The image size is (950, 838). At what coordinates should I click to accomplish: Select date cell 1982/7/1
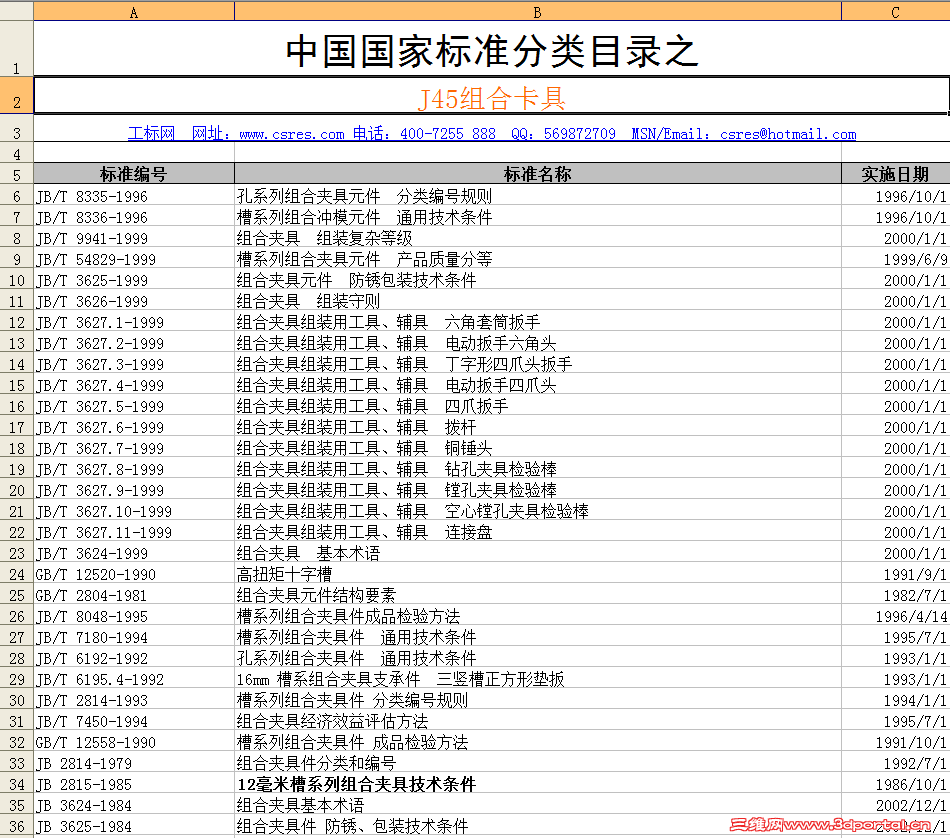895,595
